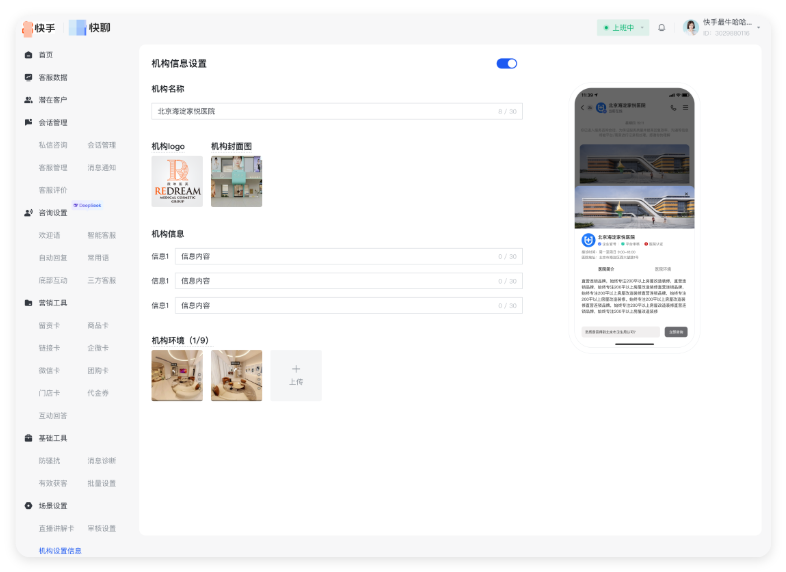Open 审核设置 in sidebar
The width and height of the screenshot is (786, 572).
(102, 528)
